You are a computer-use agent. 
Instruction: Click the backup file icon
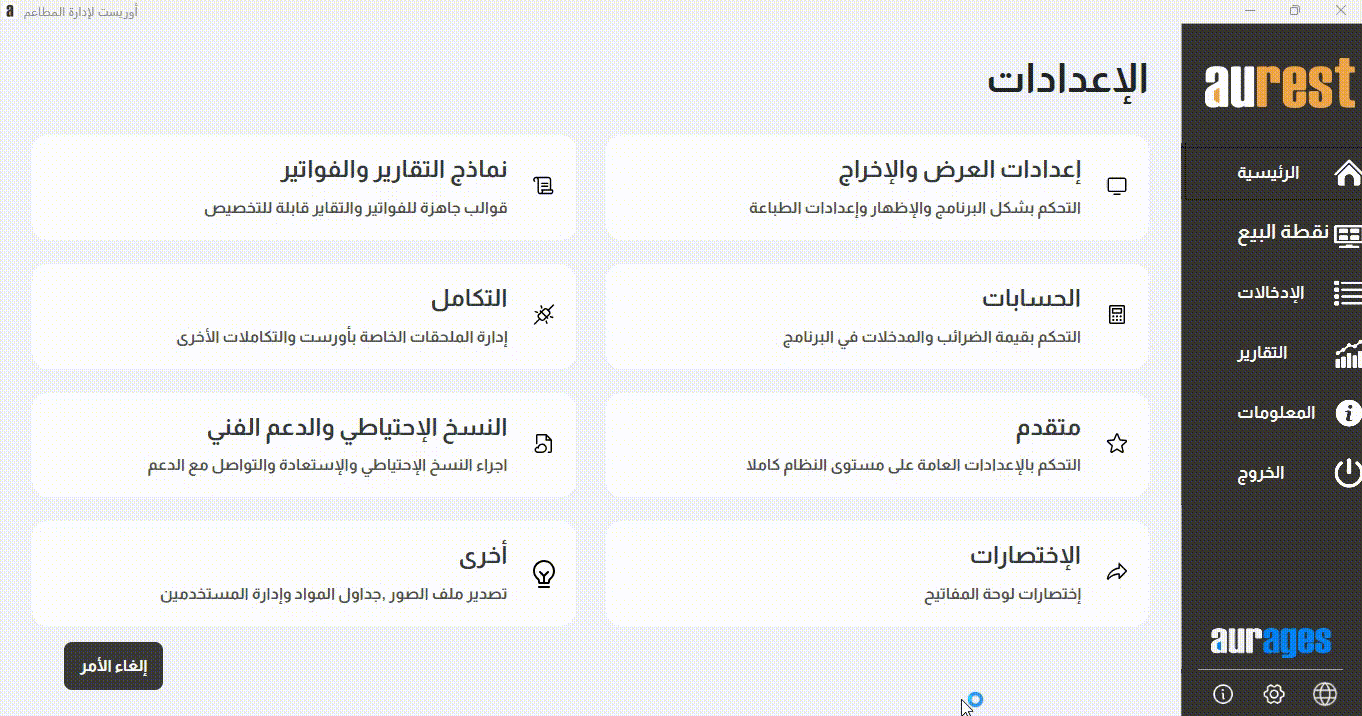pos(544,444)
